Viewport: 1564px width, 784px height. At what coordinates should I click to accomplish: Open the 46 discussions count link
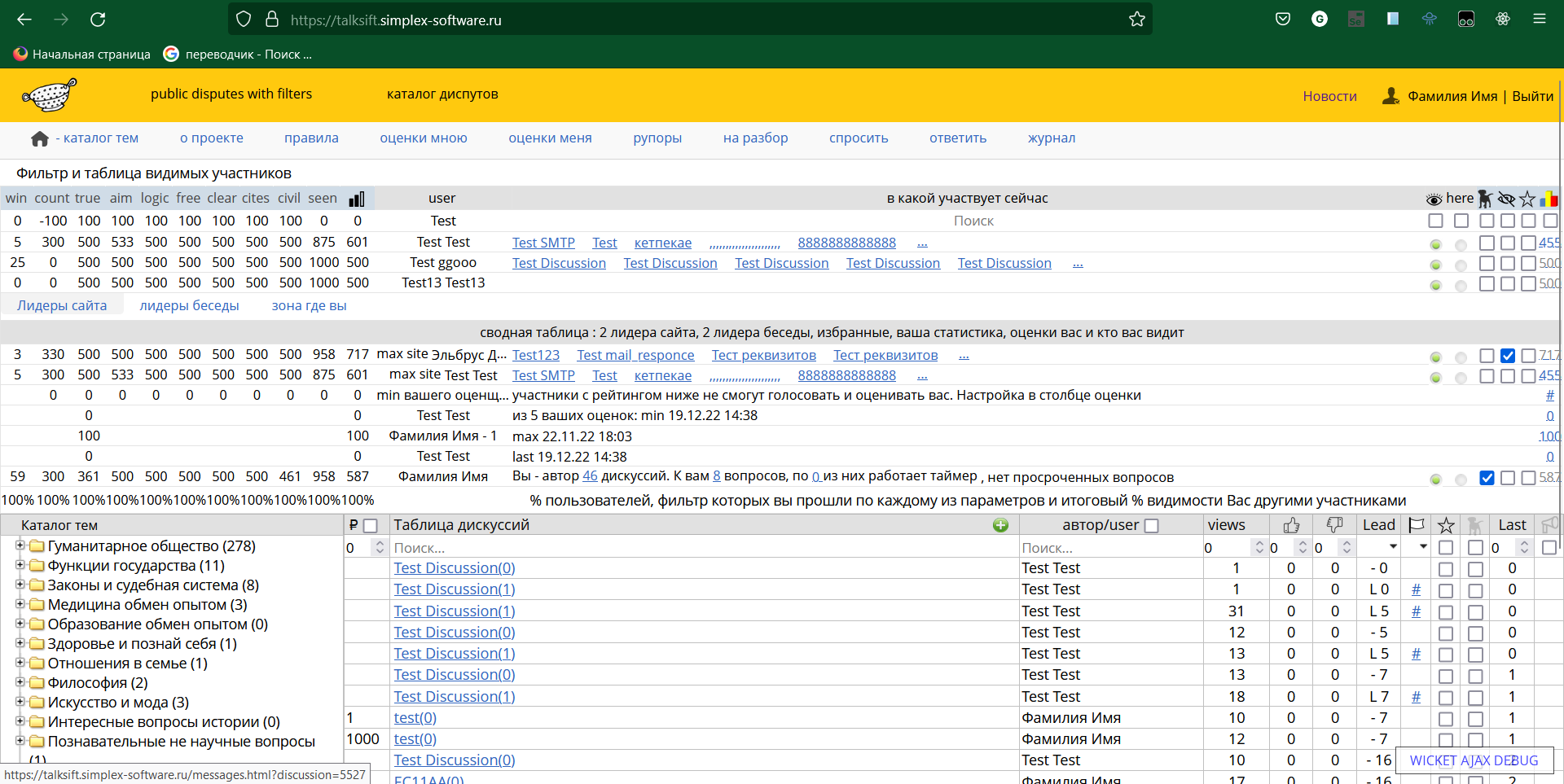pos(590,476)
